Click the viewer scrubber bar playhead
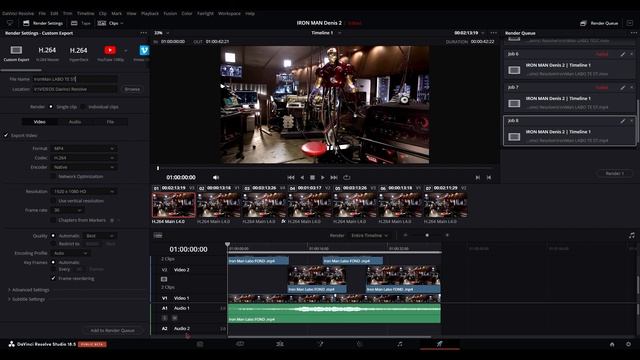The image size is (640, 360). coord(158,168)
